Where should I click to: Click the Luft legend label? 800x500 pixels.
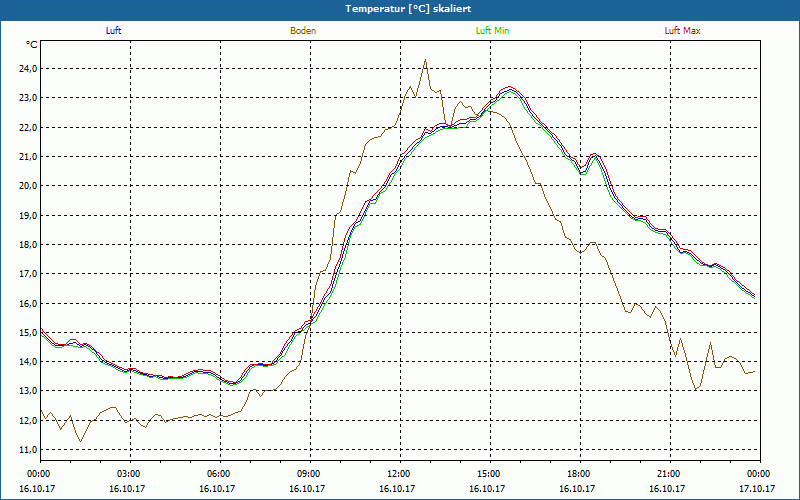click(113, 31)
